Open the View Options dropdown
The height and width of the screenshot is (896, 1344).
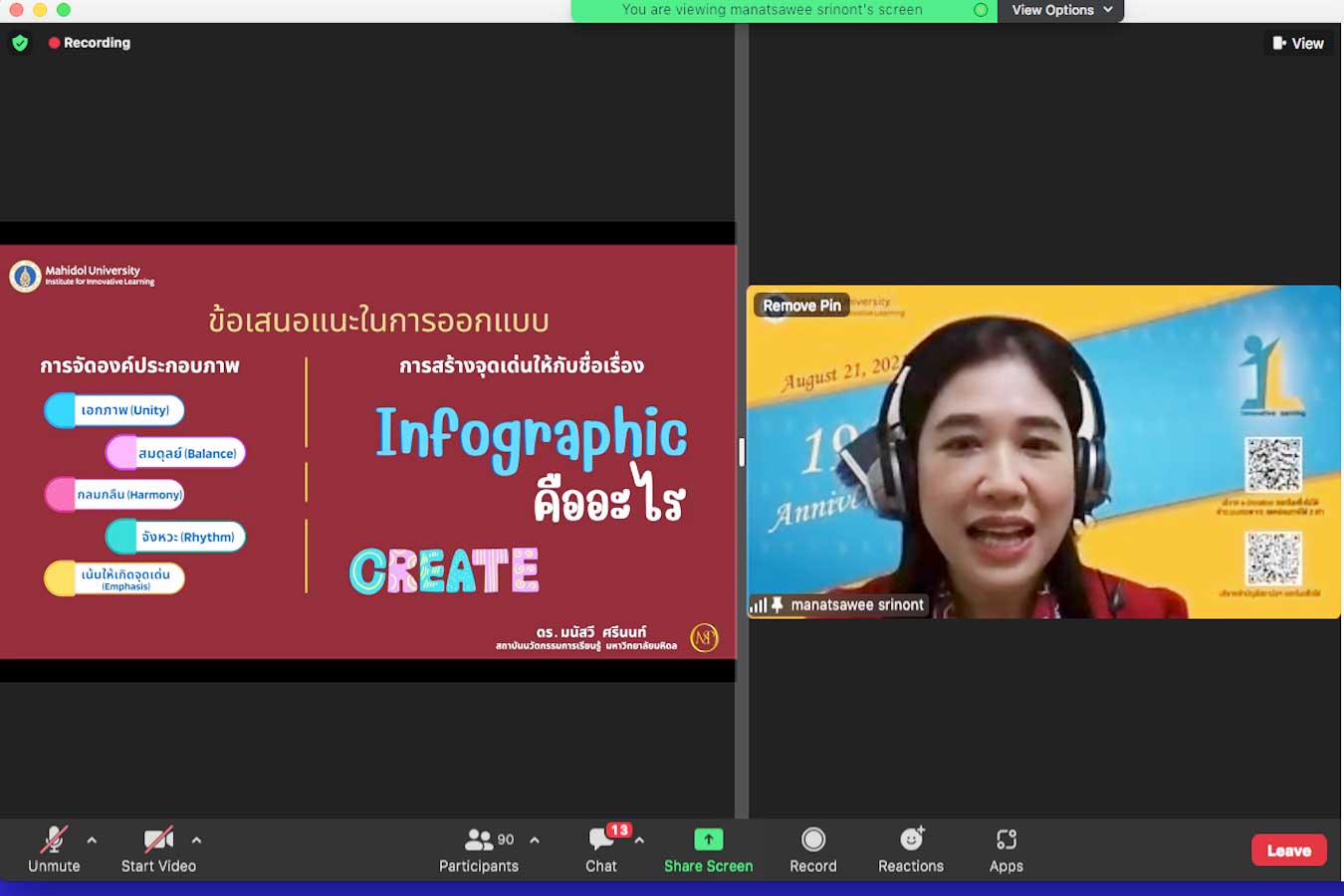(x=1060, y=10)
